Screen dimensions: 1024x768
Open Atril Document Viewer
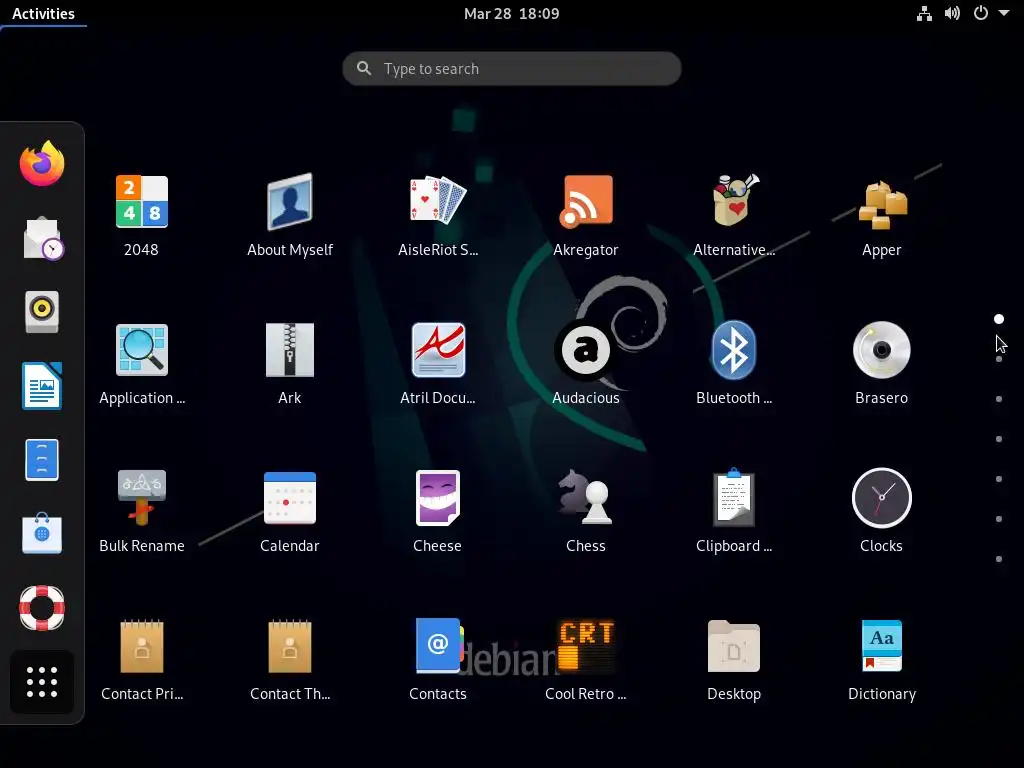438,350
